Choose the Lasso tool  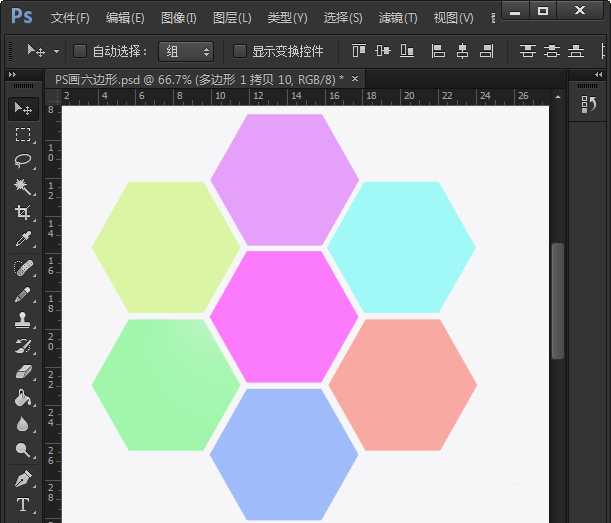(22, 160)
